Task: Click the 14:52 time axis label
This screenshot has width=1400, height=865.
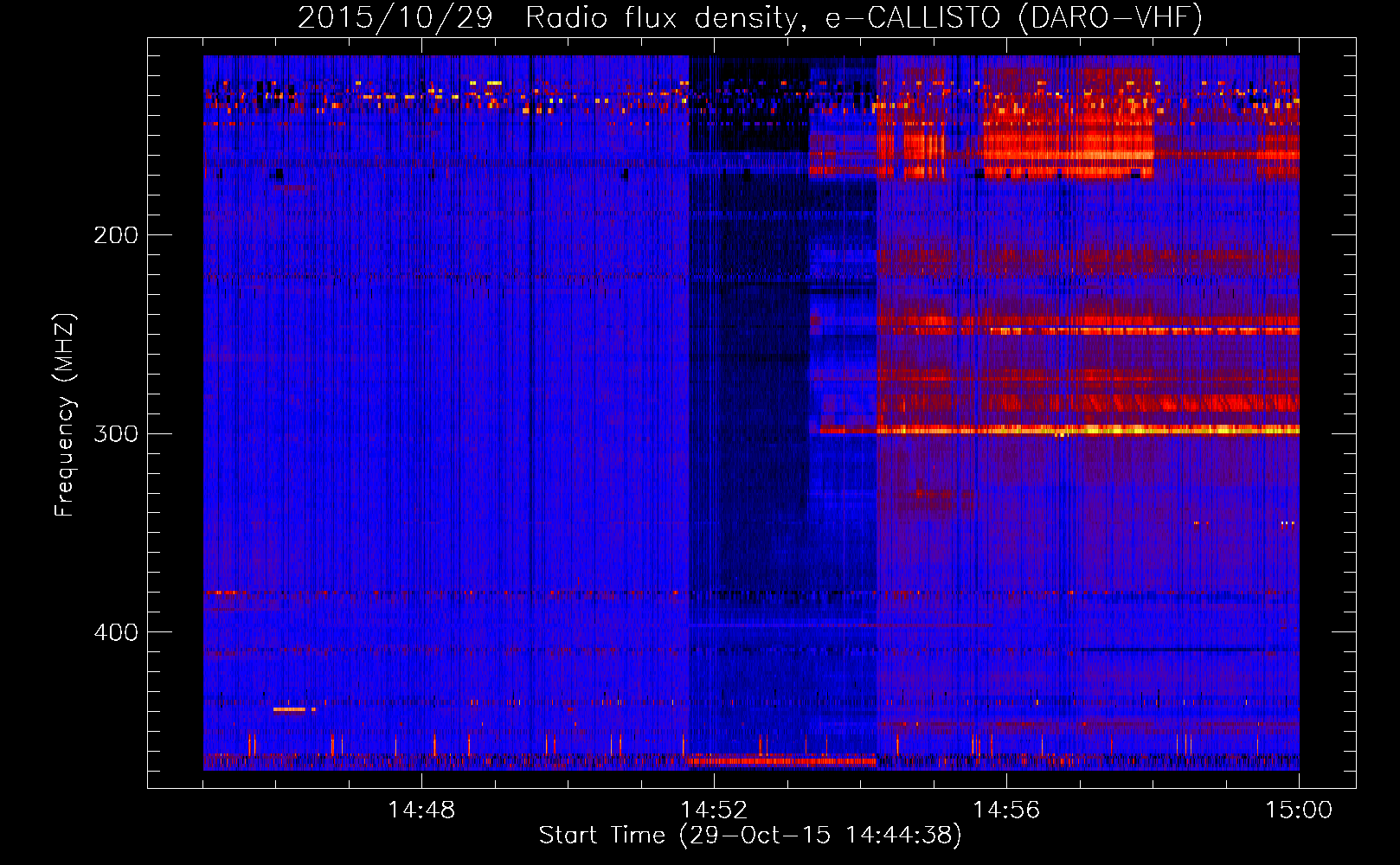Action: (714, 811)
